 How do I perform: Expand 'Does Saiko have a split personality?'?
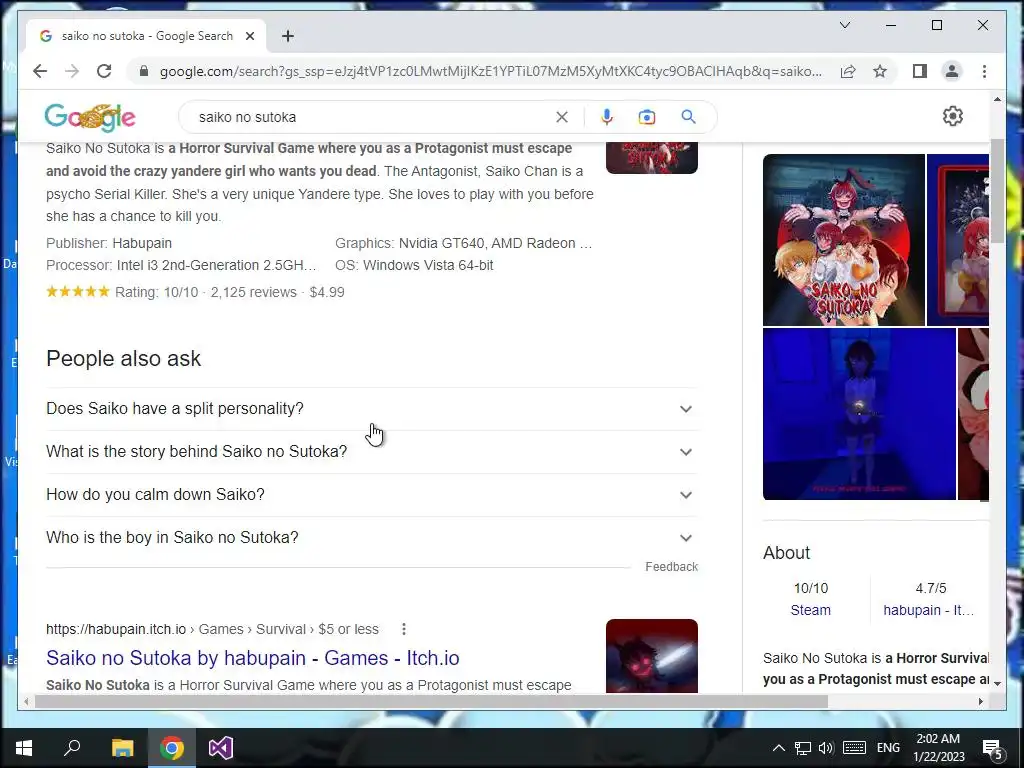tap(372, 409)
